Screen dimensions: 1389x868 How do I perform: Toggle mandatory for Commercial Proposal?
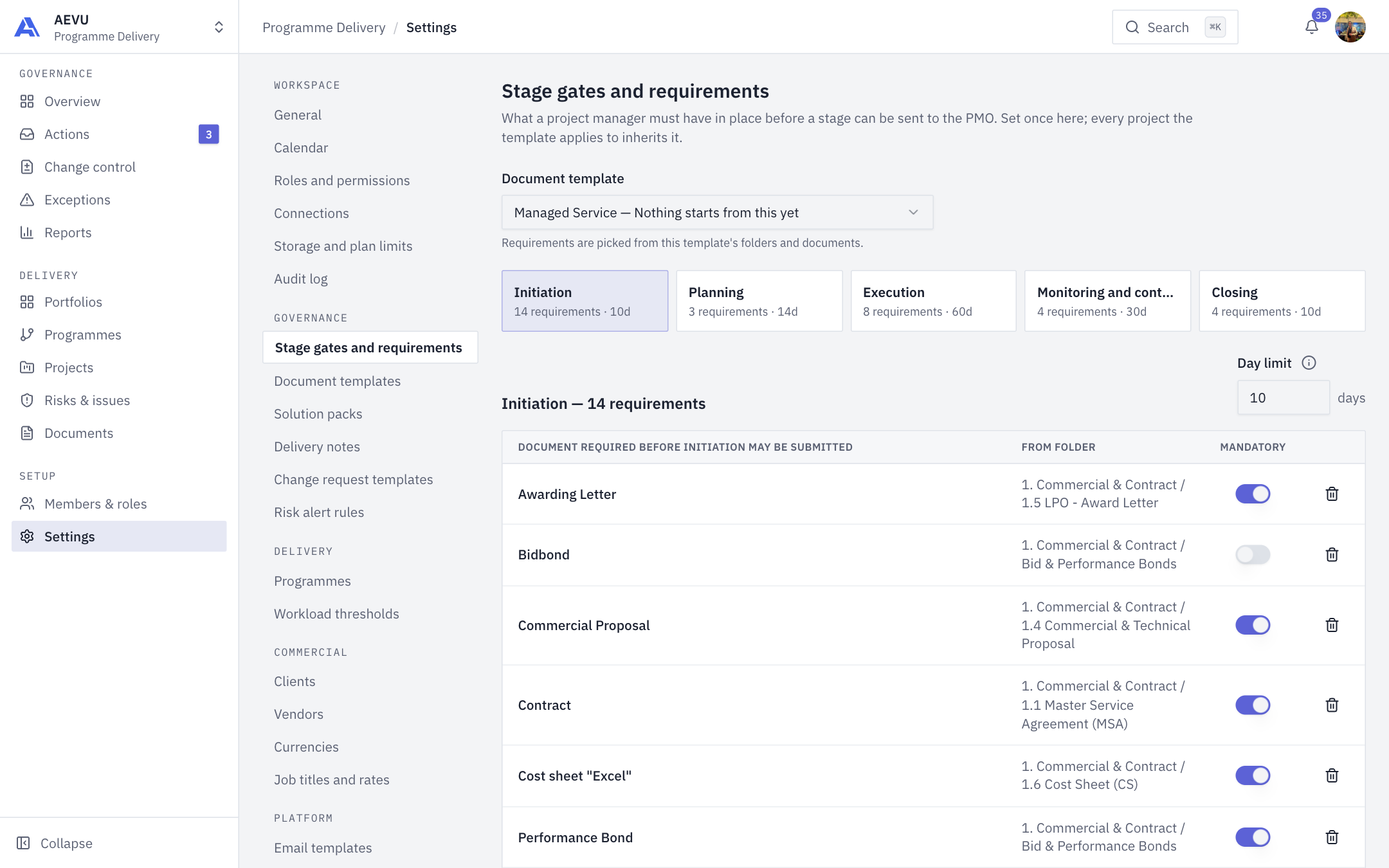[x=1253, y=625]
